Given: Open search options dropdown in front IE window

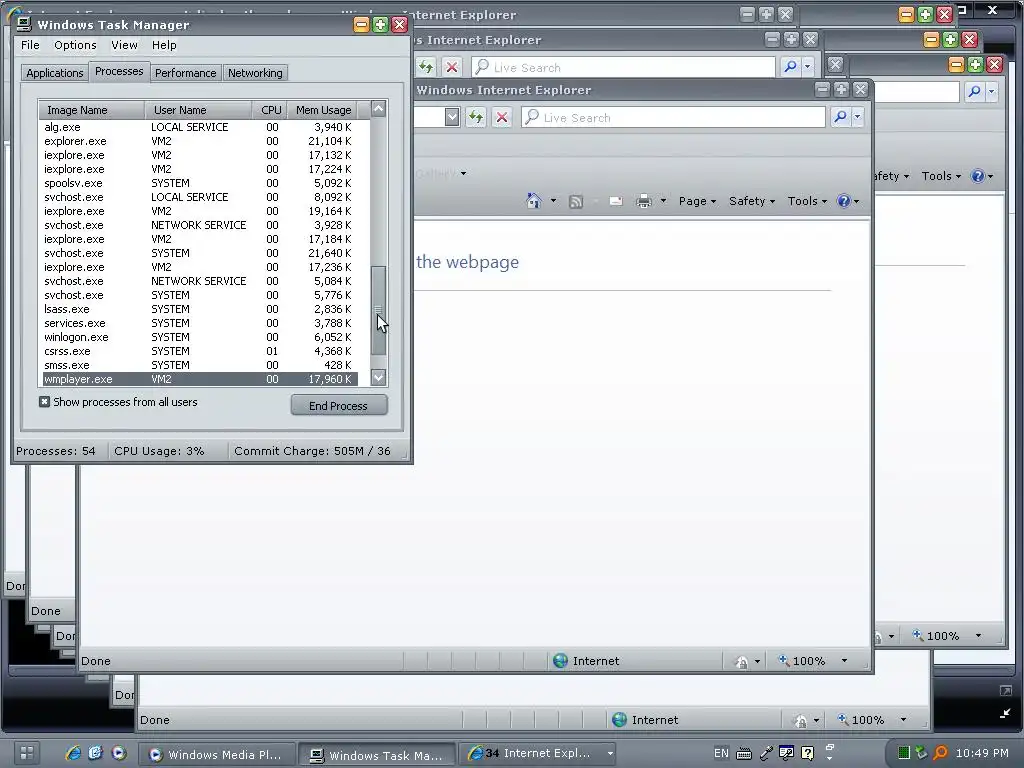Looking at the screenshot, I should point(857,118).
